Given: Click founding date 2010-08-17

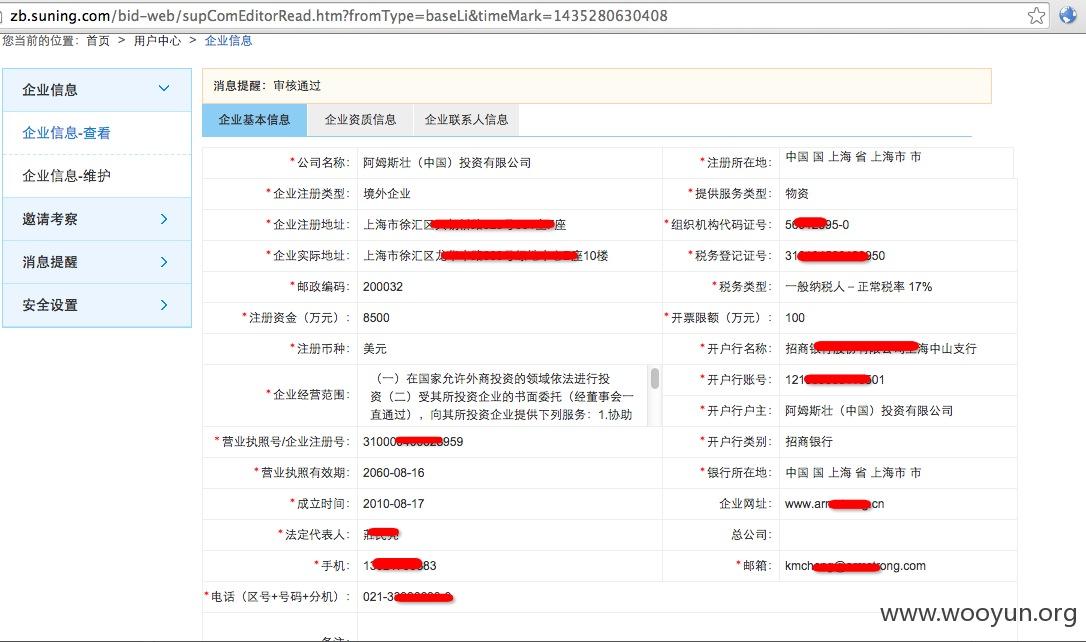Looking at the screenshot, I should pyautogui.click(x=393, y=504).
